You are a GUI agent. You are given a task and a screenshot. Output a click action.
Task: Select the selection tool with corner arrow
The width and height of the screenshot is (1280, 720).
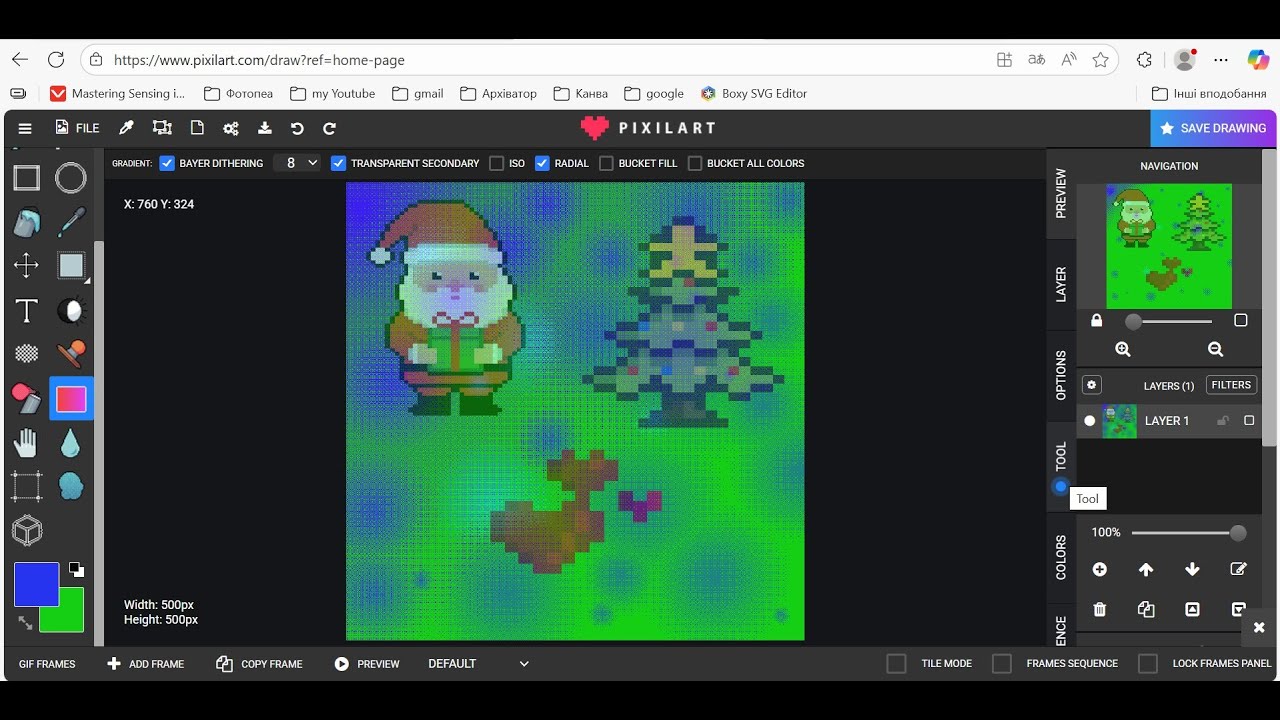coord(71,266)
